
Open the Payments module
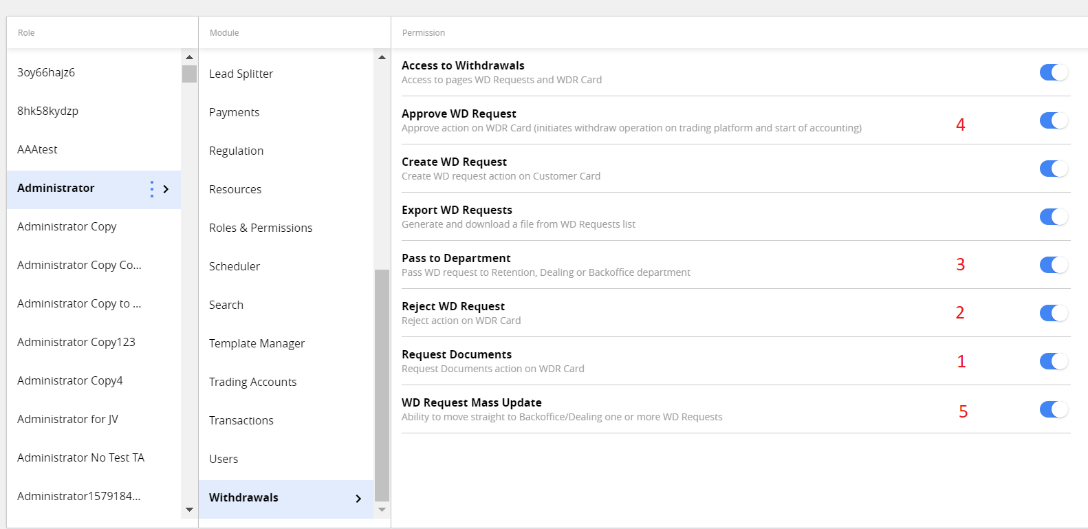(x=286, y=112)
